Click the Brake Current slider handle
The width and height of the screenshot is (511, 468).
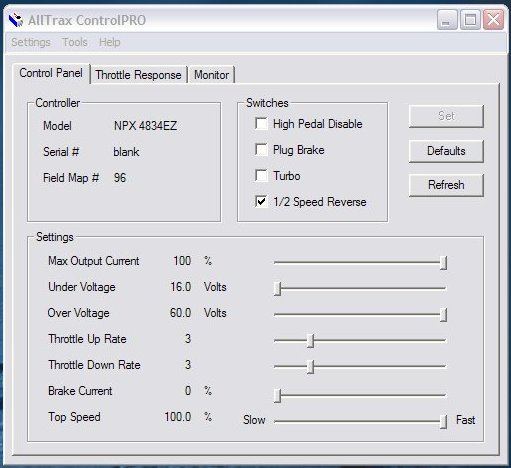277,396
